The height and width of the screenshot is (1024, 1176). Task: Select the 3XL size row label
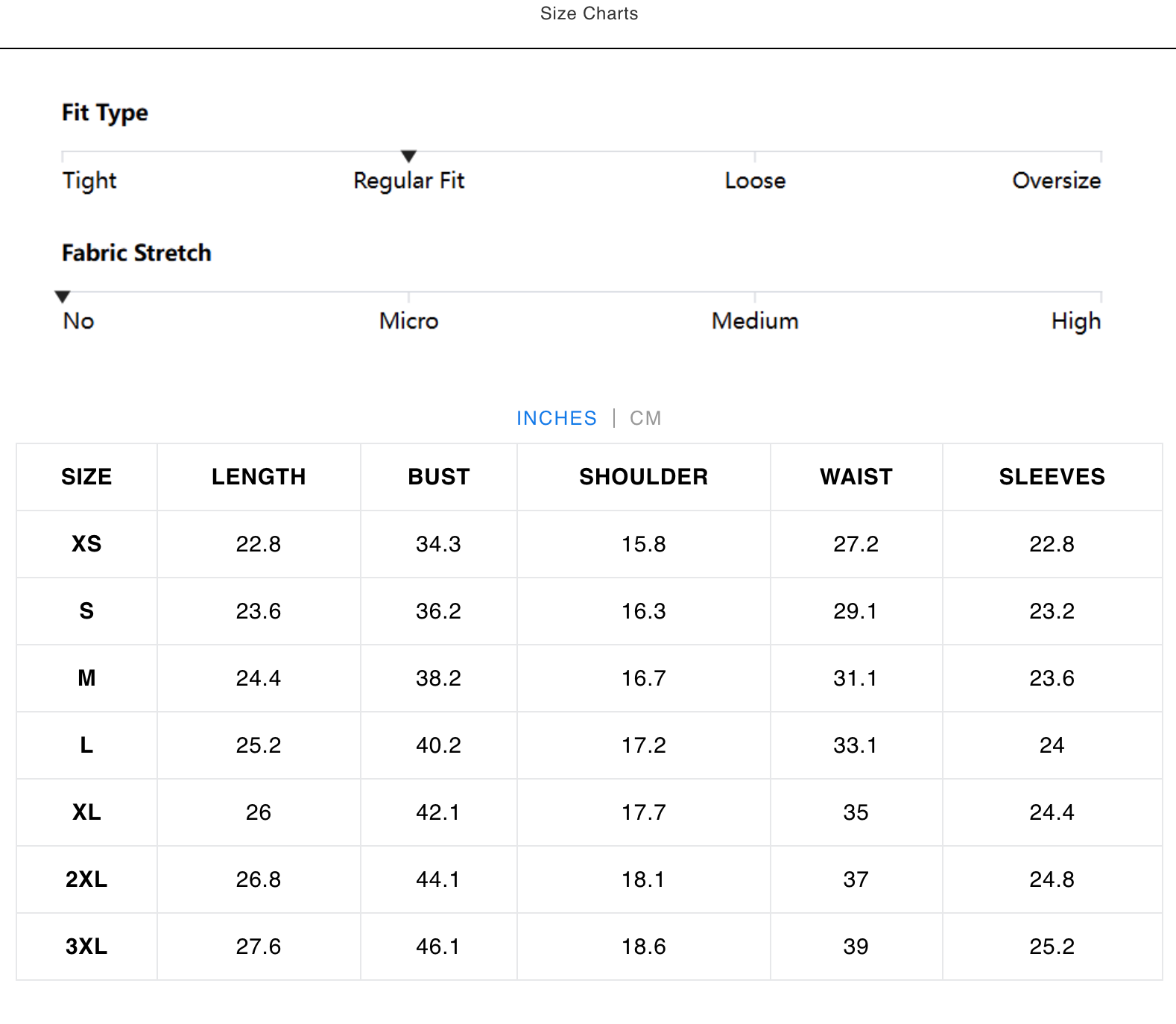point(86,946)
